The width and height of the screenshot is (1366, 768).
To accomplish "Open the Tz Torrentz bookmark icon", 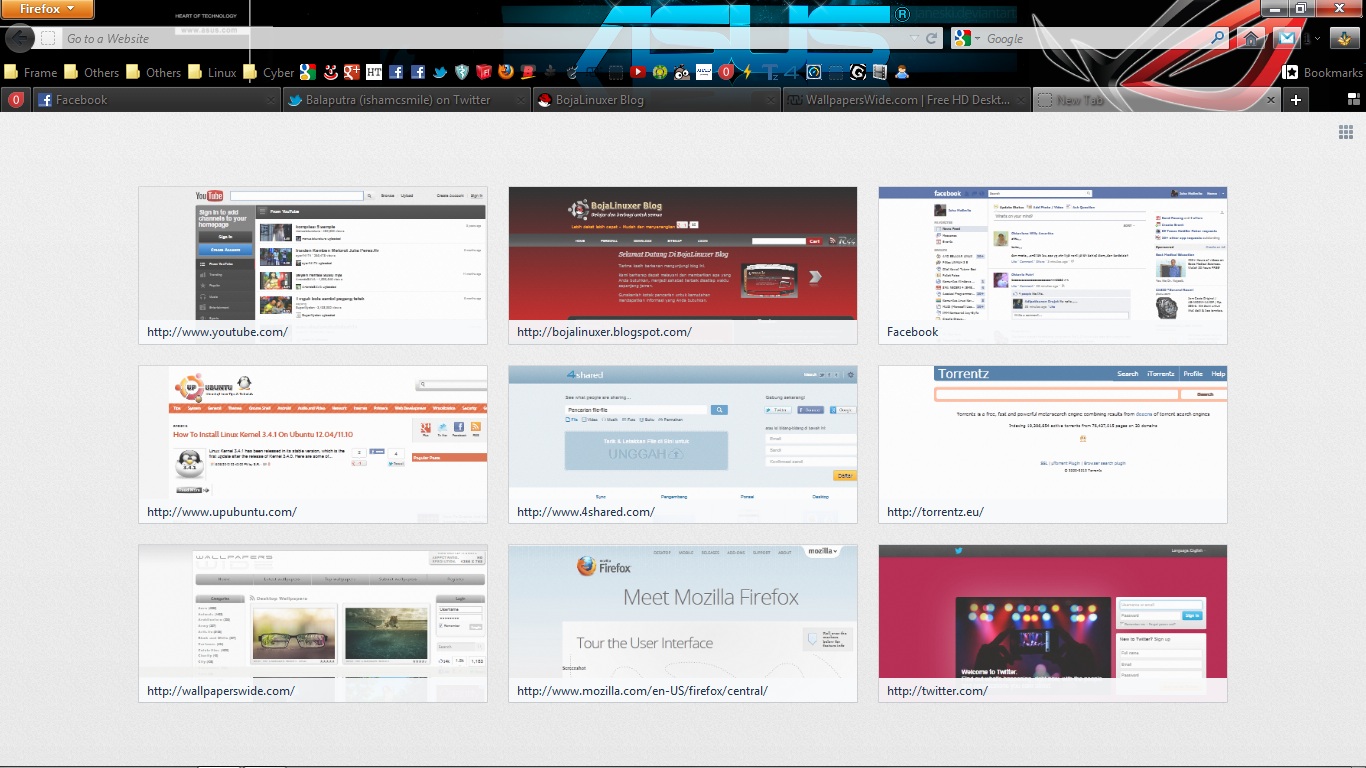I will [x=771, y=72].
